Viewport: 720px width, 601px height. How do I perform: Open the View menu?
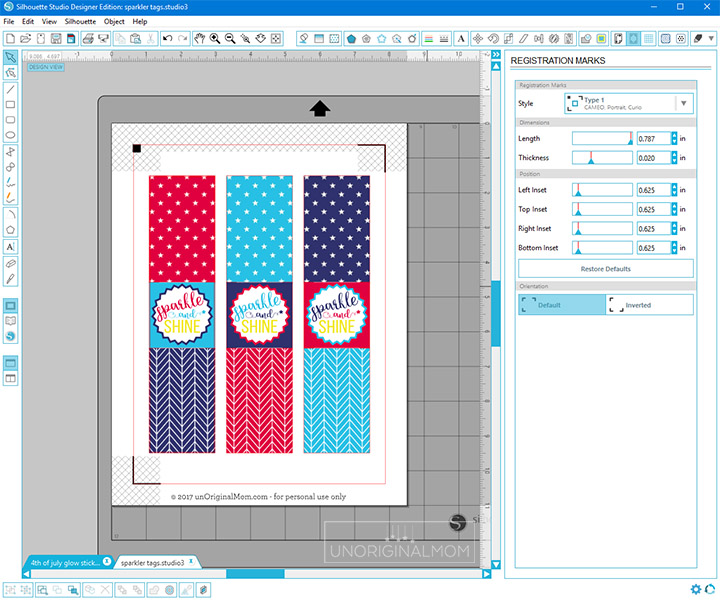[x=49, y=22]
